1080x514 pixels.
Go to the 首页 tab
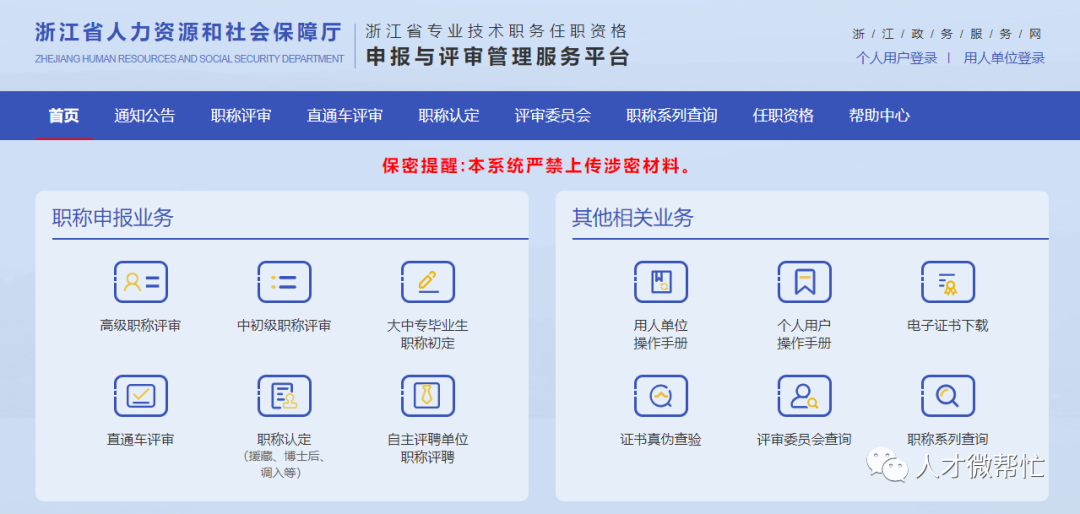pyautogui.click(x=64, y=116)
